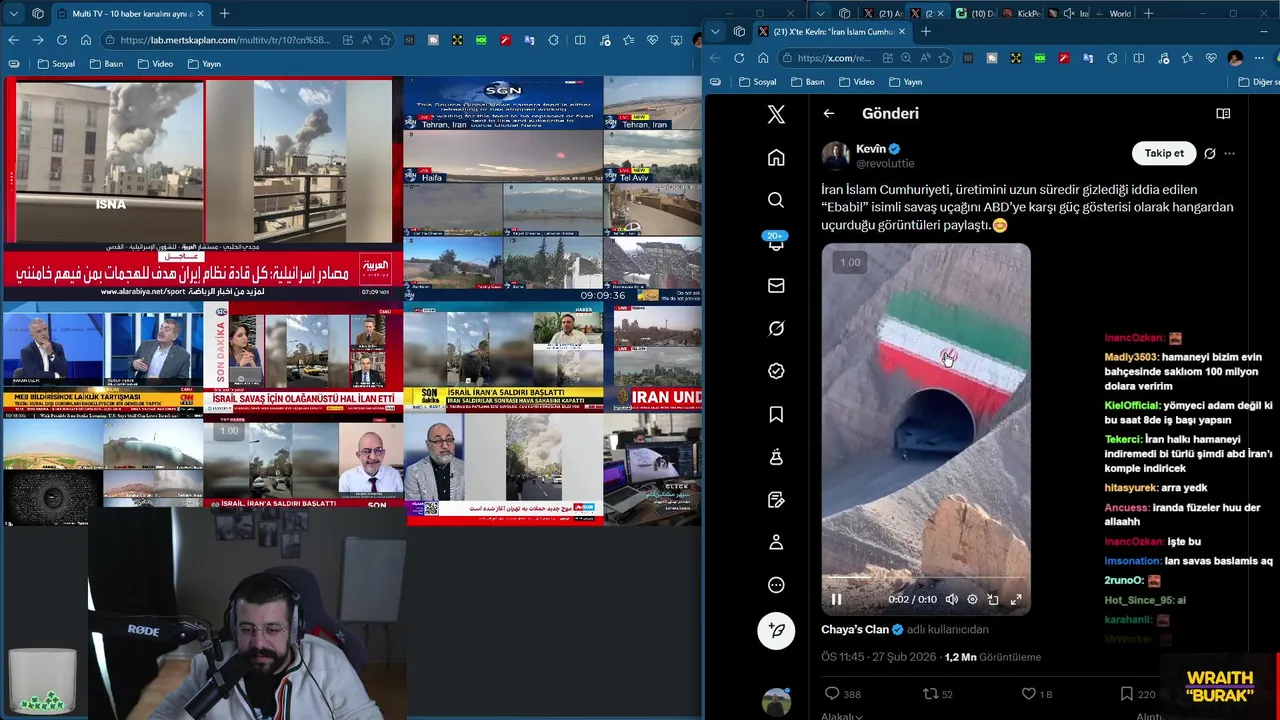Viewport: 1280px width, 720px height.
Task: Open Yayın bookmarks folder in X window
Action: pyautogui.click(x=905, y=82)
